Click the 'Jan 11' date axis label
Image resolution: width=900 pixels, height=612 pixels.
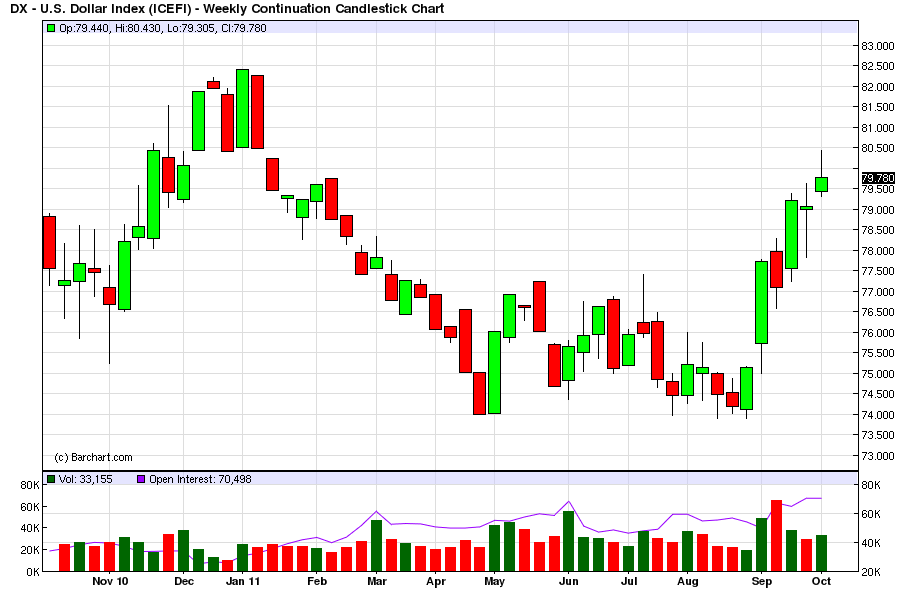[243, 581]
